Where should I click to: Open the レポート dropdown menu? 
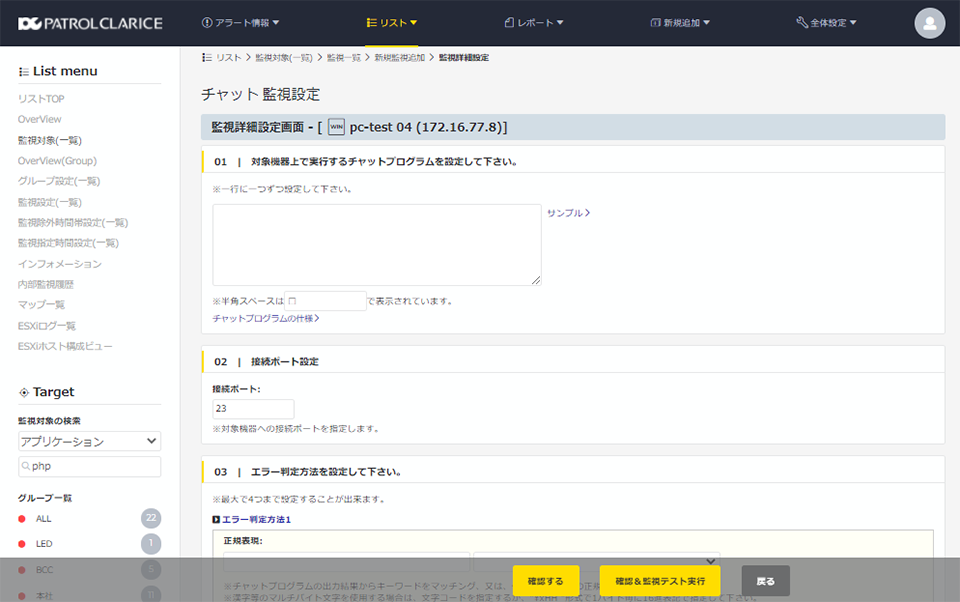point(534,23)
